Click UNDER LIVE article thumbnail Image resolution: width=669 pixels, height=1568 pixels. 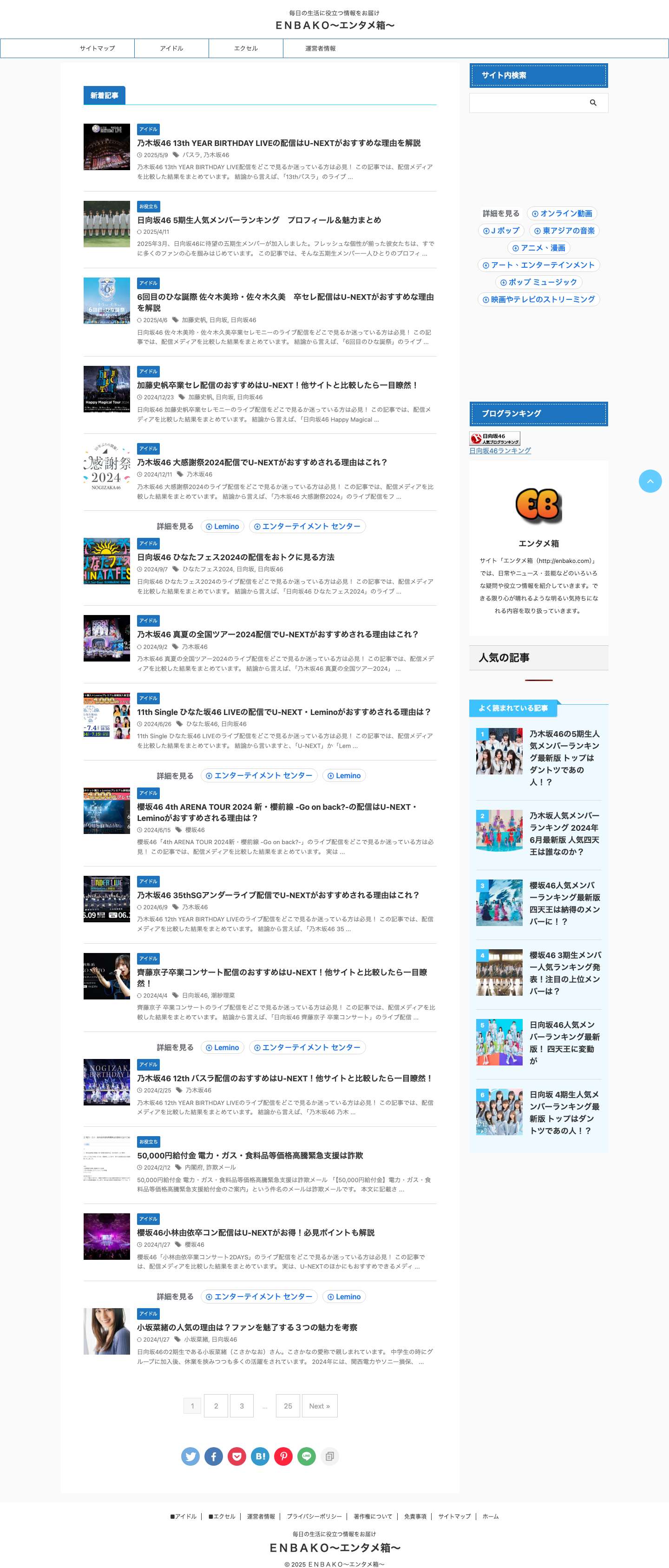tap(106, 899)
